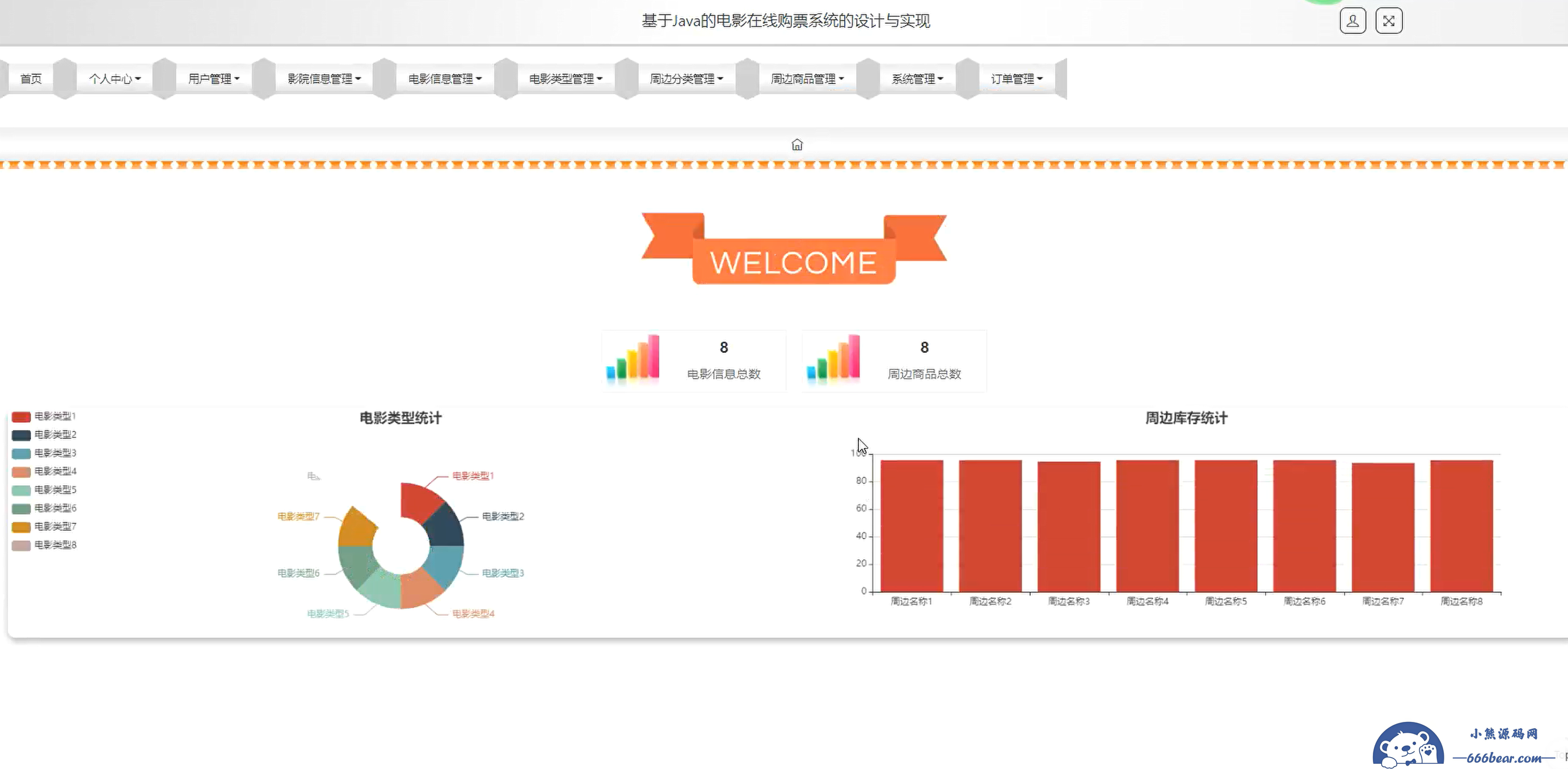Image resolution: width=1568 pixels, height=769 pixels.
Task: Click the bar for 周边名称6
Action: (1304, 526)
